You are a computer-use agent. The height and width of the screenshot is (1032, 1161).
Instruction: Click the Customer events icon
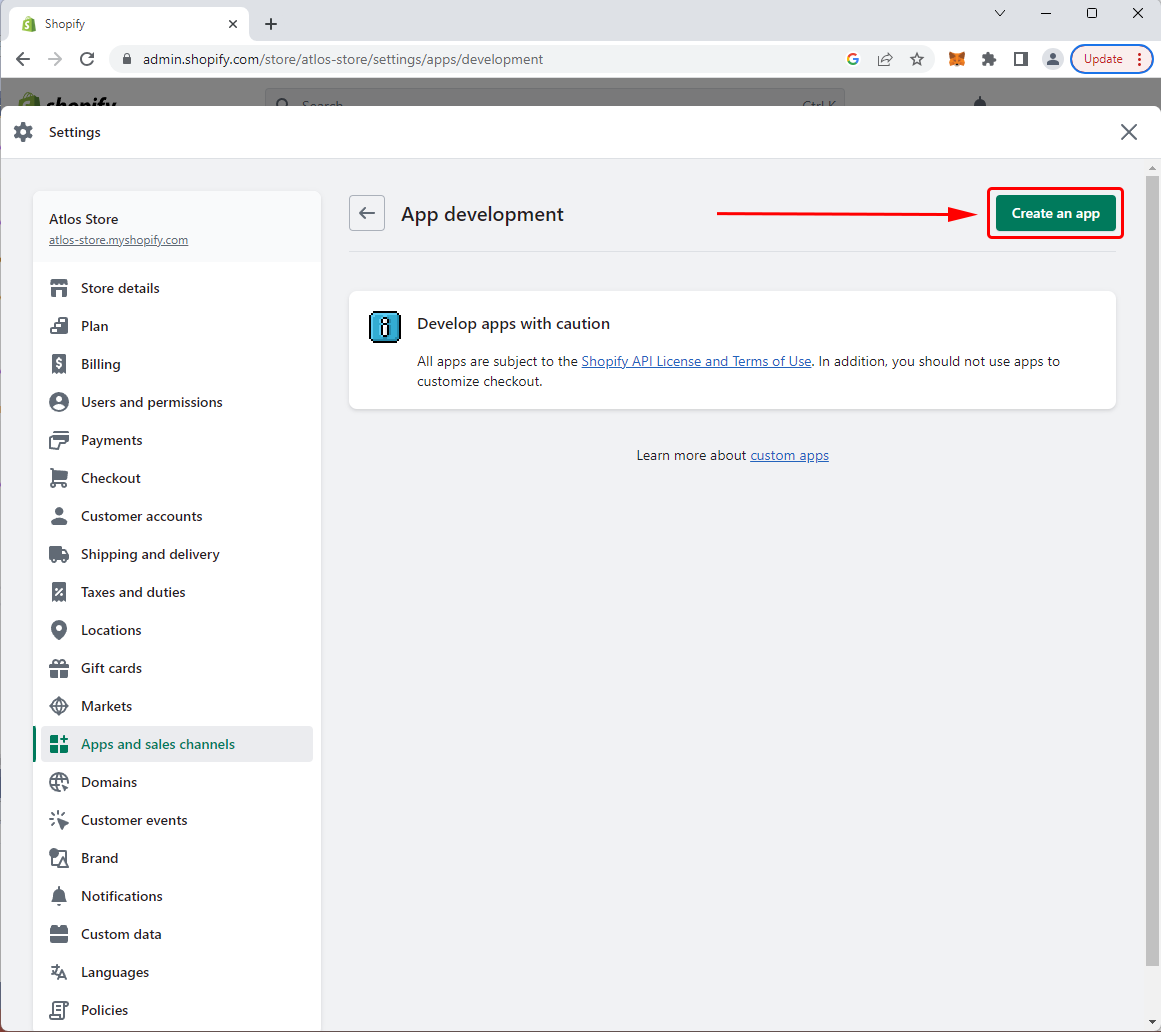coord(58,820)
